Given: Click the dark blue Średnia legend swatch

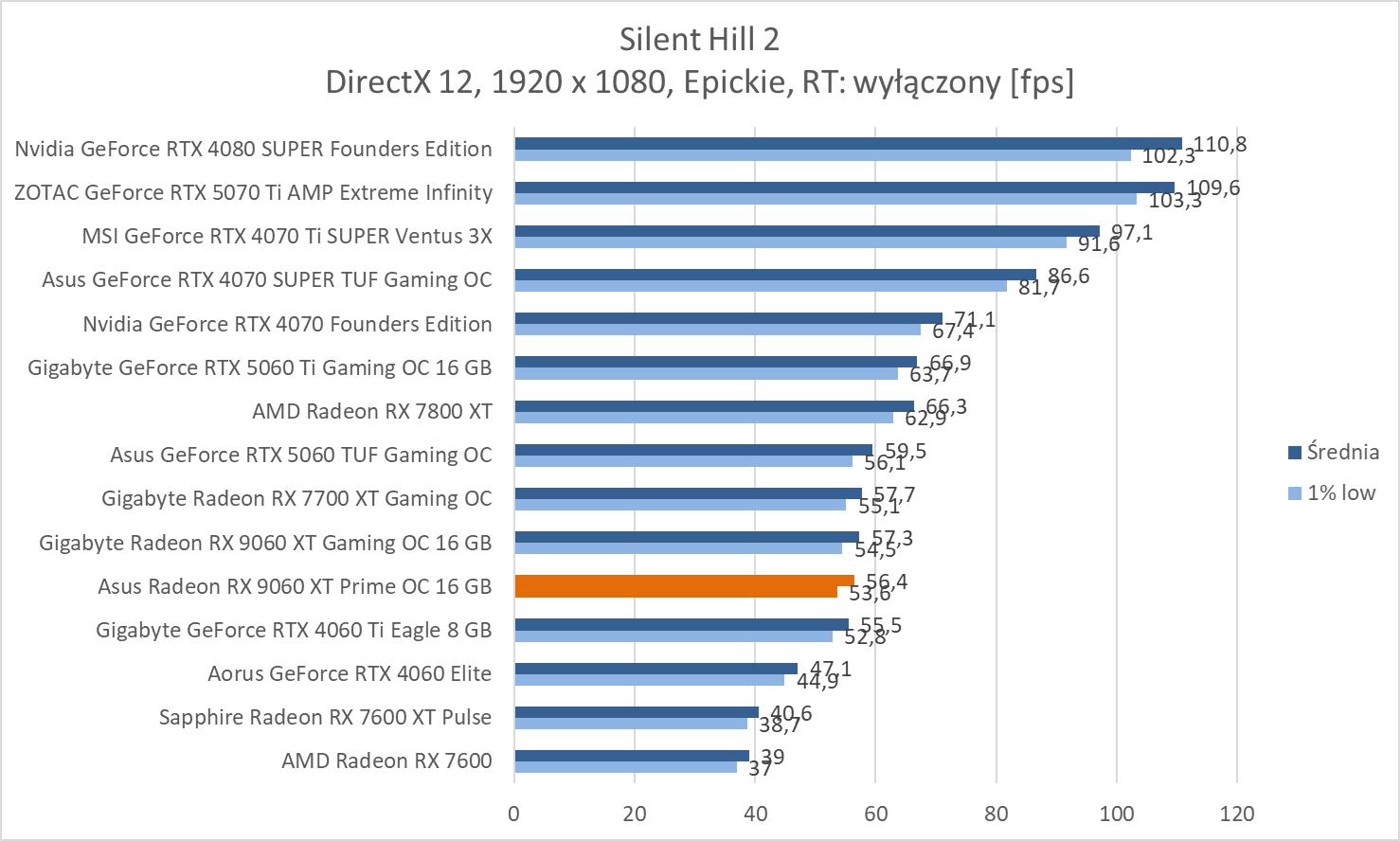Looking at the screenshot, I should [1294, 453].
